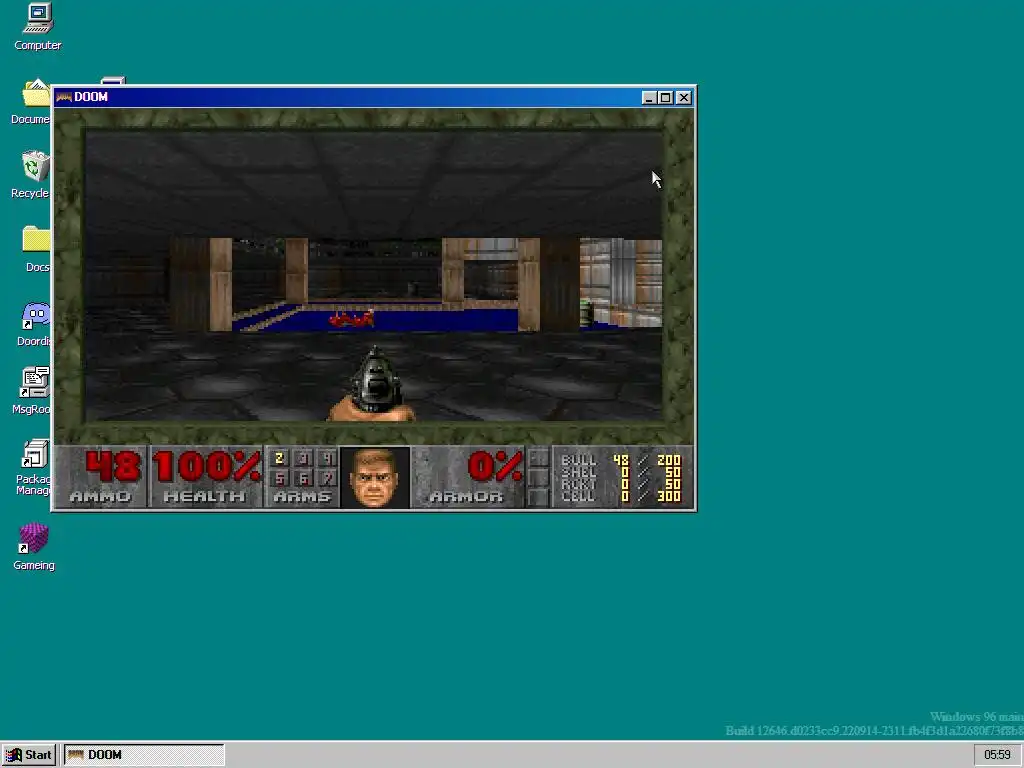Click the green barrel by right wall
Viewport: 1024px width, 768px height.
click(586, 313)
